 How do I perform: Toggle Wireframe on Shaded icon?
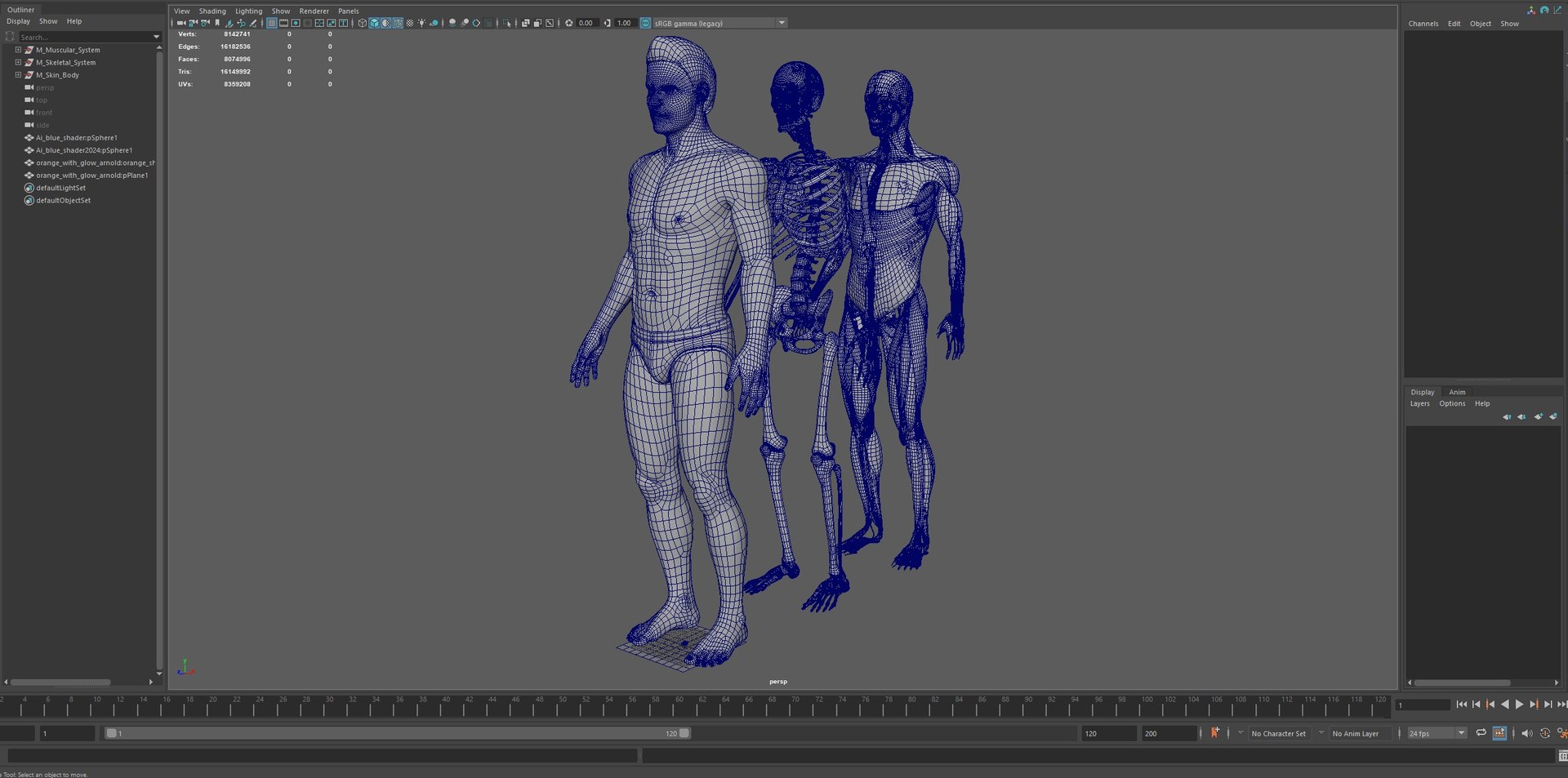point(398,23)
